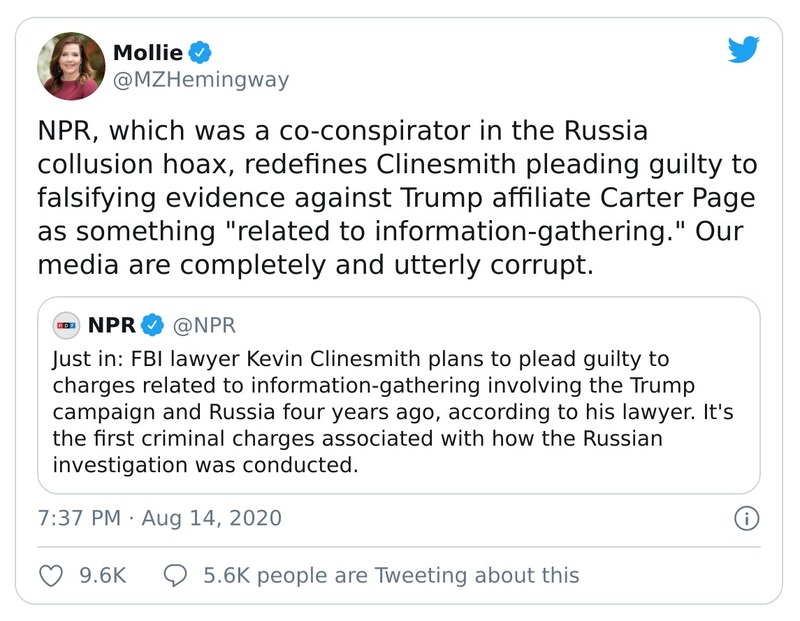Click NPR's blue verified checkmark
The width and height of the screenshot is (800, 621).
(x=152, y=325)
